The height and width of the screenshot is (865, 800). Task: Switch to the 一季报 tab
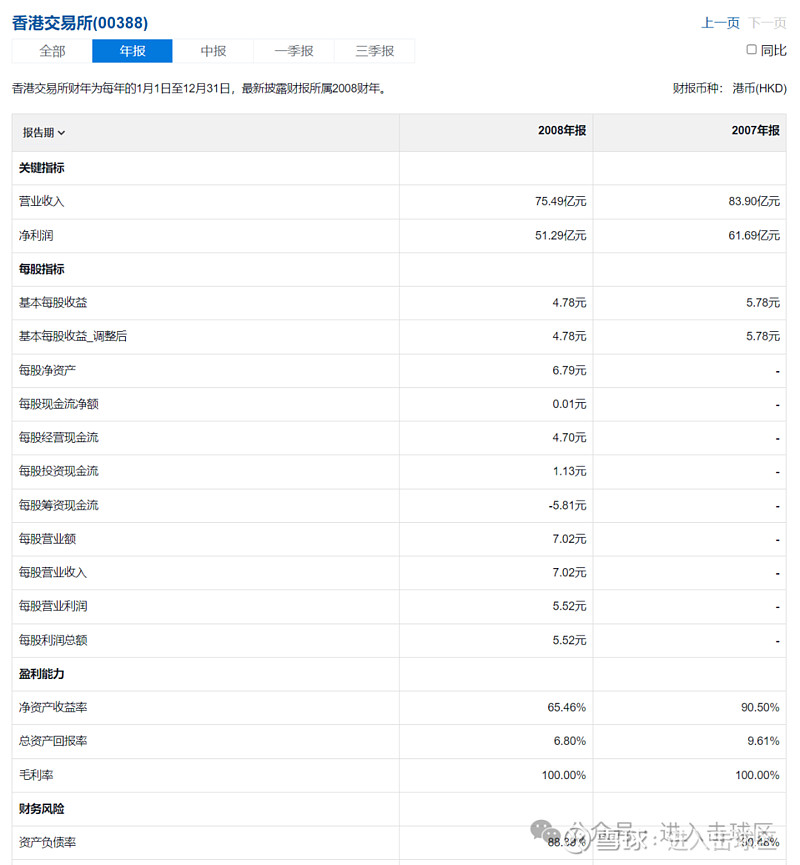294,51
